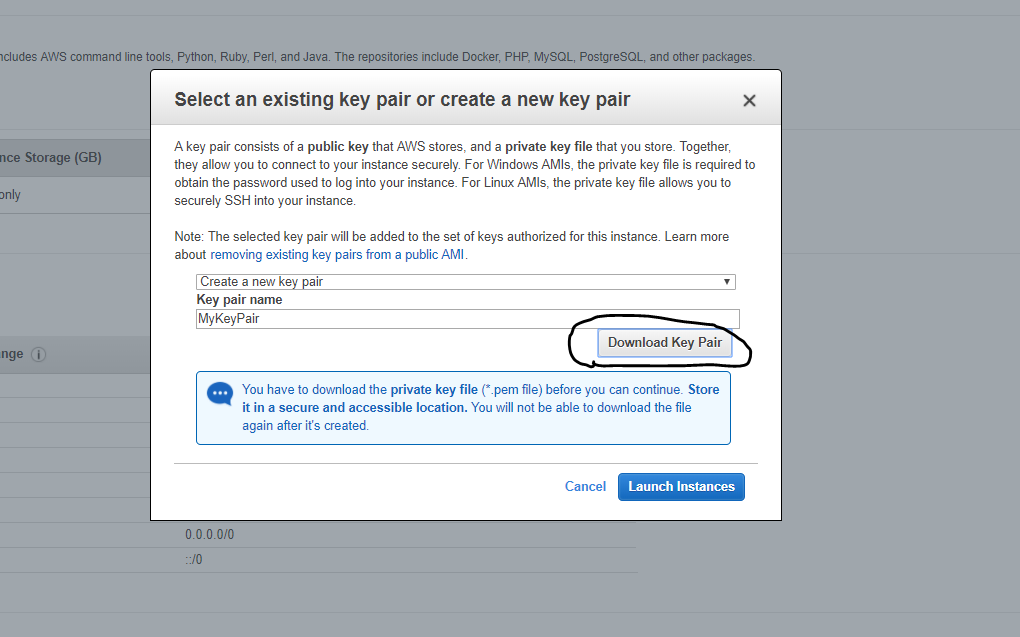Click the 'Key pair name' label
The height and width of the screenshot is (637, 1020).
point(239,300)
